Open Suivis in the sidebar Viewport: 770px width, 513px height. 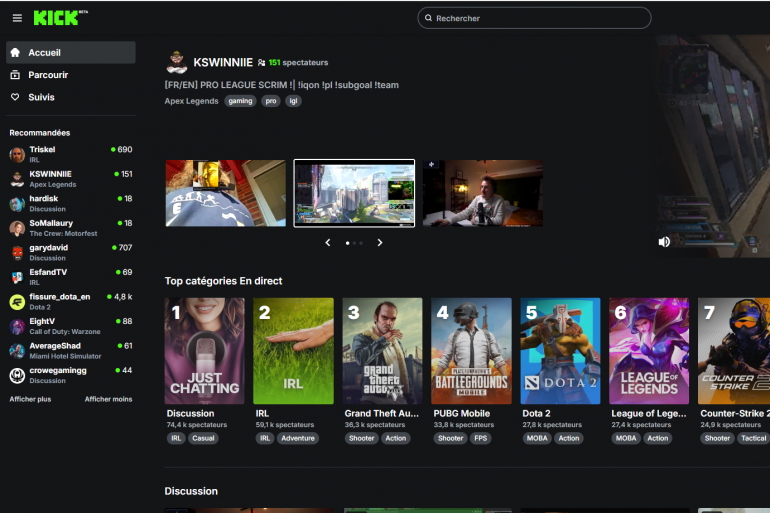click(x=41, y=97)
